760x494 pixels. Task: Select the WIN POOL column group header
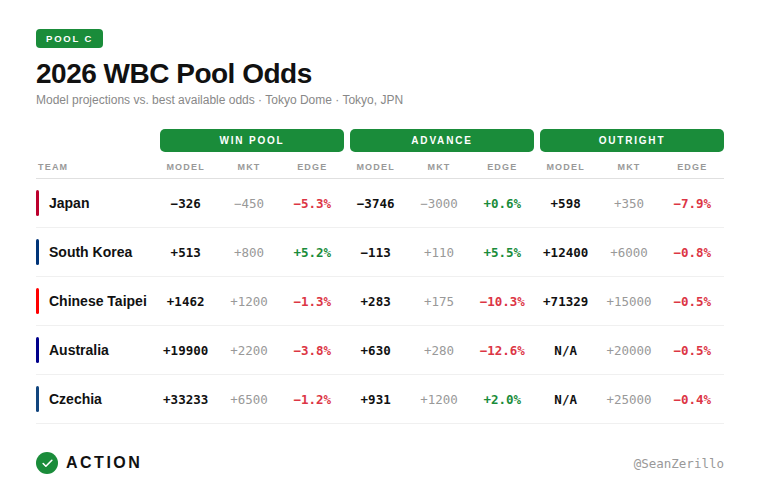pos(251,140)
